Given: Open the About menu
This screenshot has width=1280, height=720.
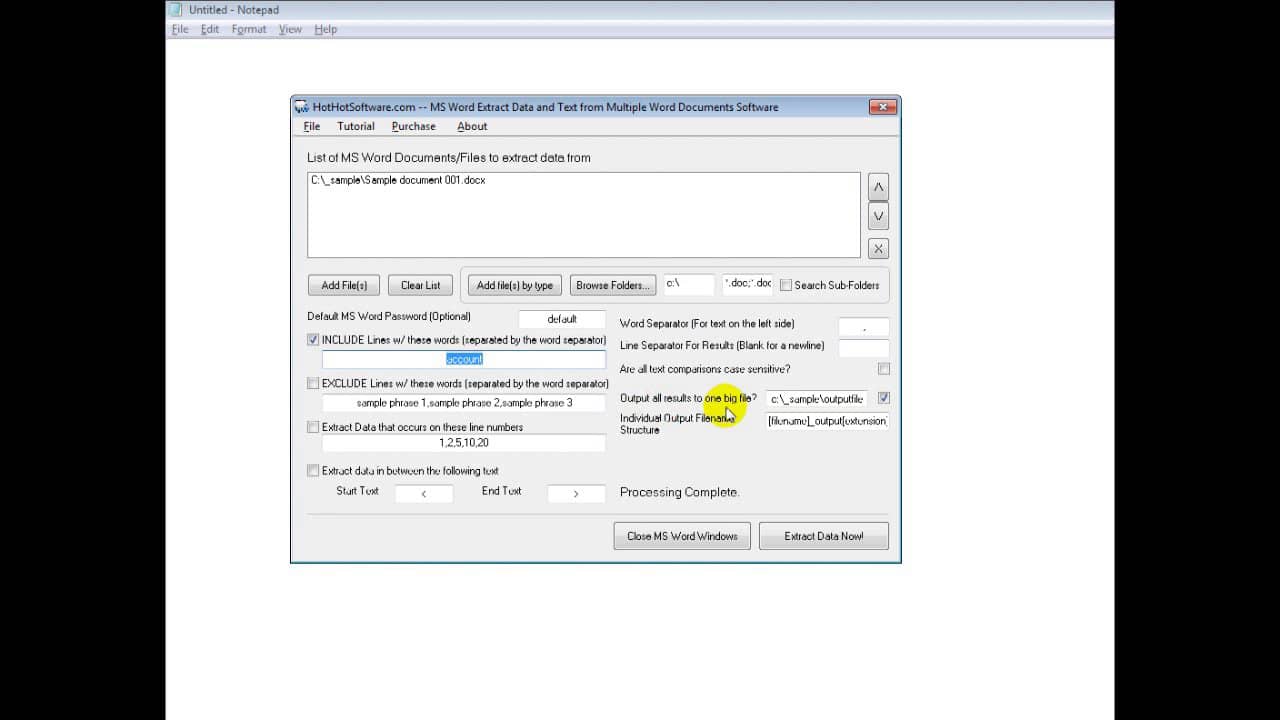Looking at the screenshot, I should click(472, 126).
